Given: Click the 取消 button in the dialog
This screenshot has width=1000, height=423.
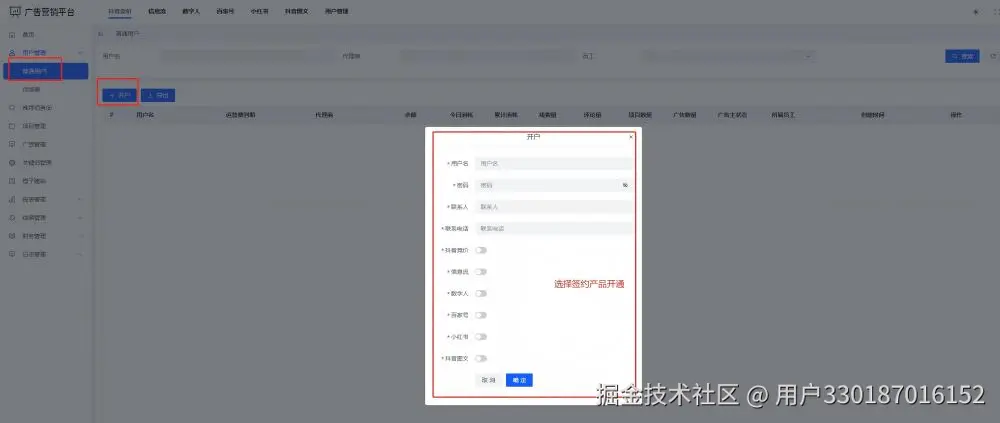Looking at the screenshot, I should pos(489,380).
